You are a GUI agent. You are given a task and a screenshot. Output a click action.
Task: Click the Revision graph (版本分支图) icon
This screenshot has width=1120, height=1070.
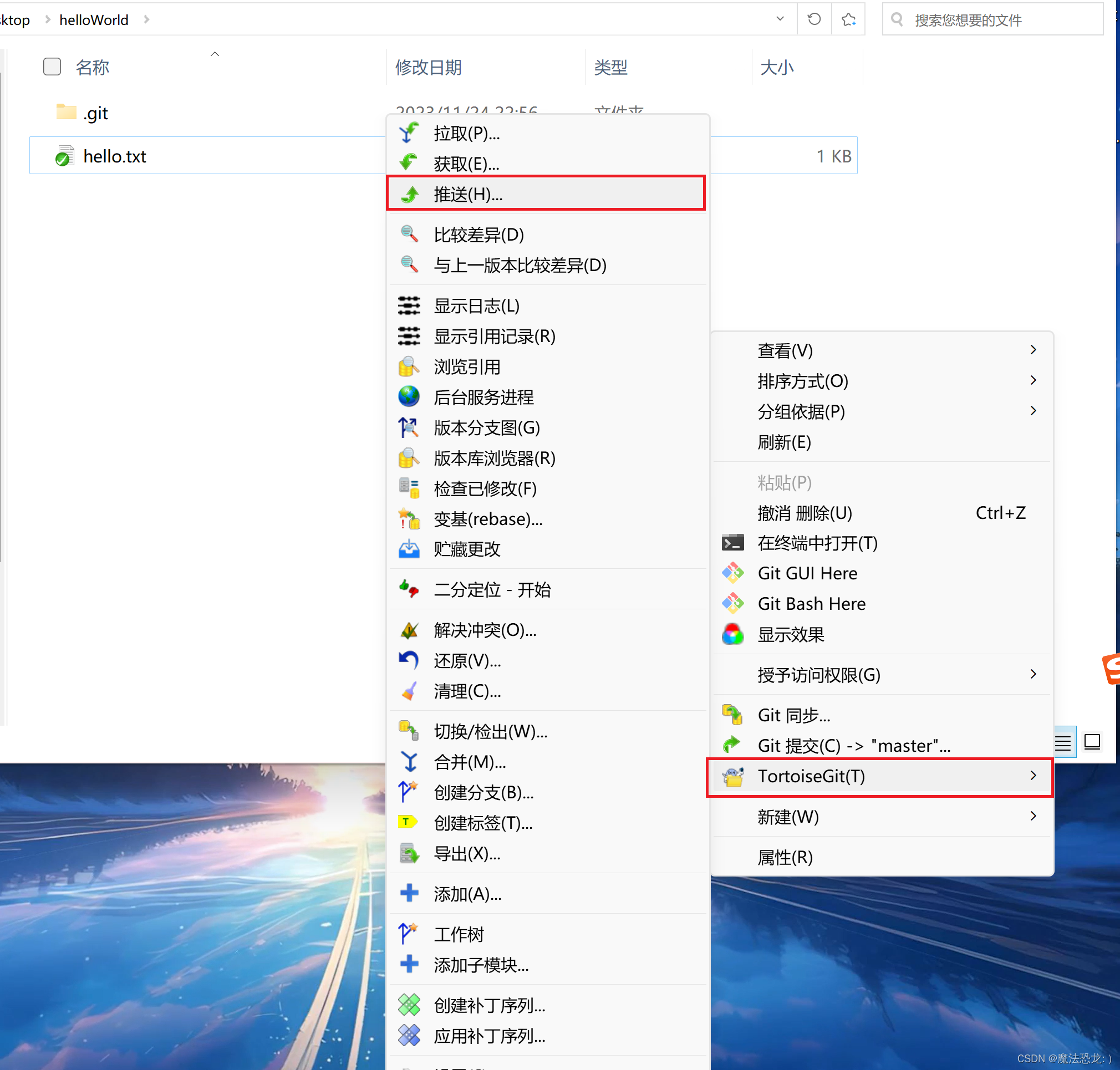pyautogui.click(x=409, y=427)
